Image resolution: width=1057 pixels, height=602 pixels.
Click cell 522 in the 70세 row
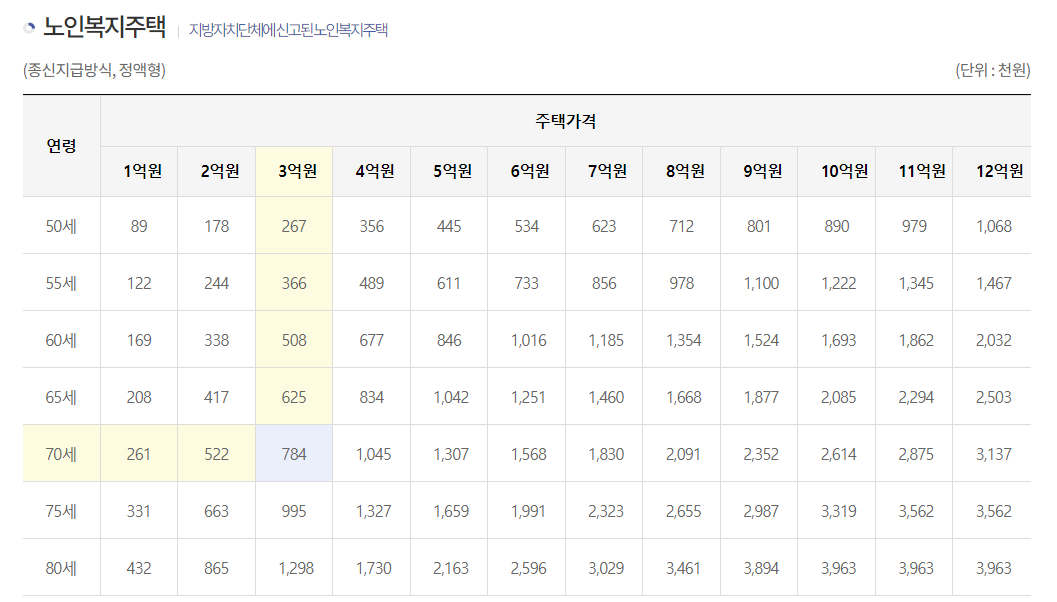[216, 454]
